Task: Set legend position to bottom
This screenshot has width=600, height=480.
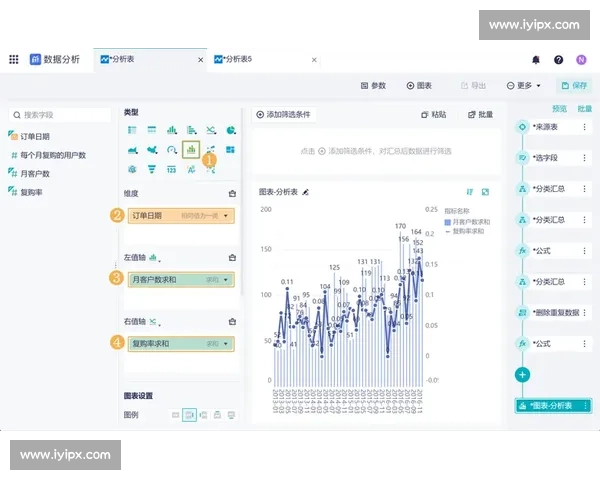Action: click(x=231, y=415)
